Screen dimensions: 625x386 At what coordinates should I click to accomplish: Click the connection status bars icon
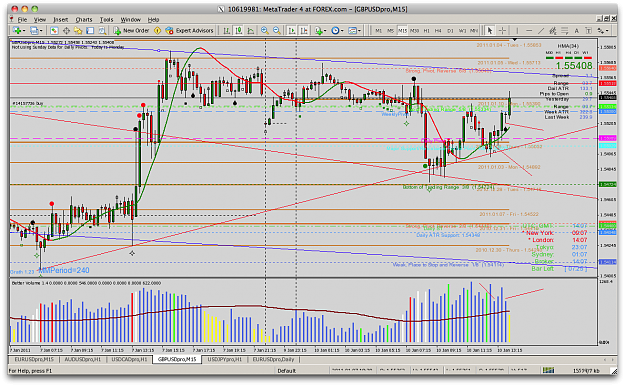(548, 370)
